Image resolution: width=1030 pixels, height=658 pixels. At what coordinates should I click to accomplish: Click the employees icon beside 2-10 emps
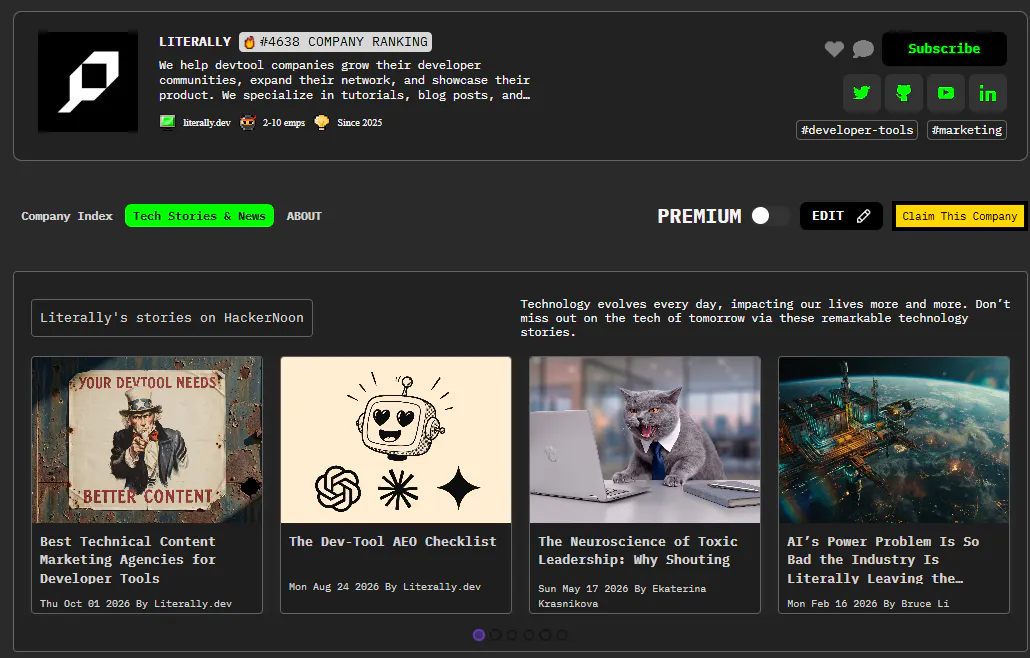coord(248,122)
